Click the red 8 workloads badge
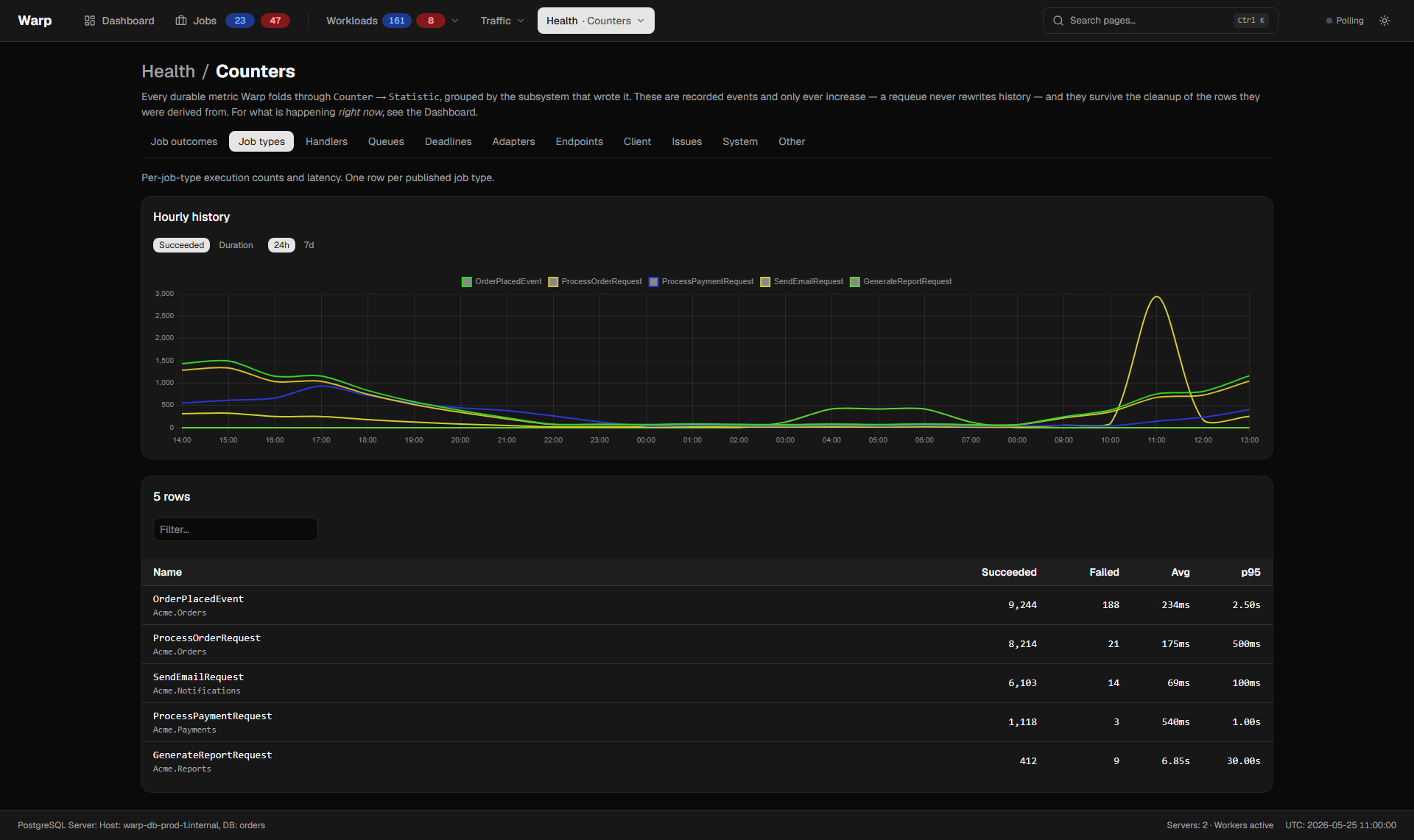1414x840 pixels. click(431, 21)
